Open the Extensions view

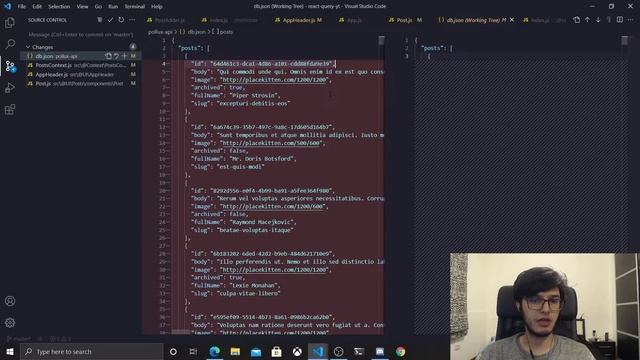(10, 109)
